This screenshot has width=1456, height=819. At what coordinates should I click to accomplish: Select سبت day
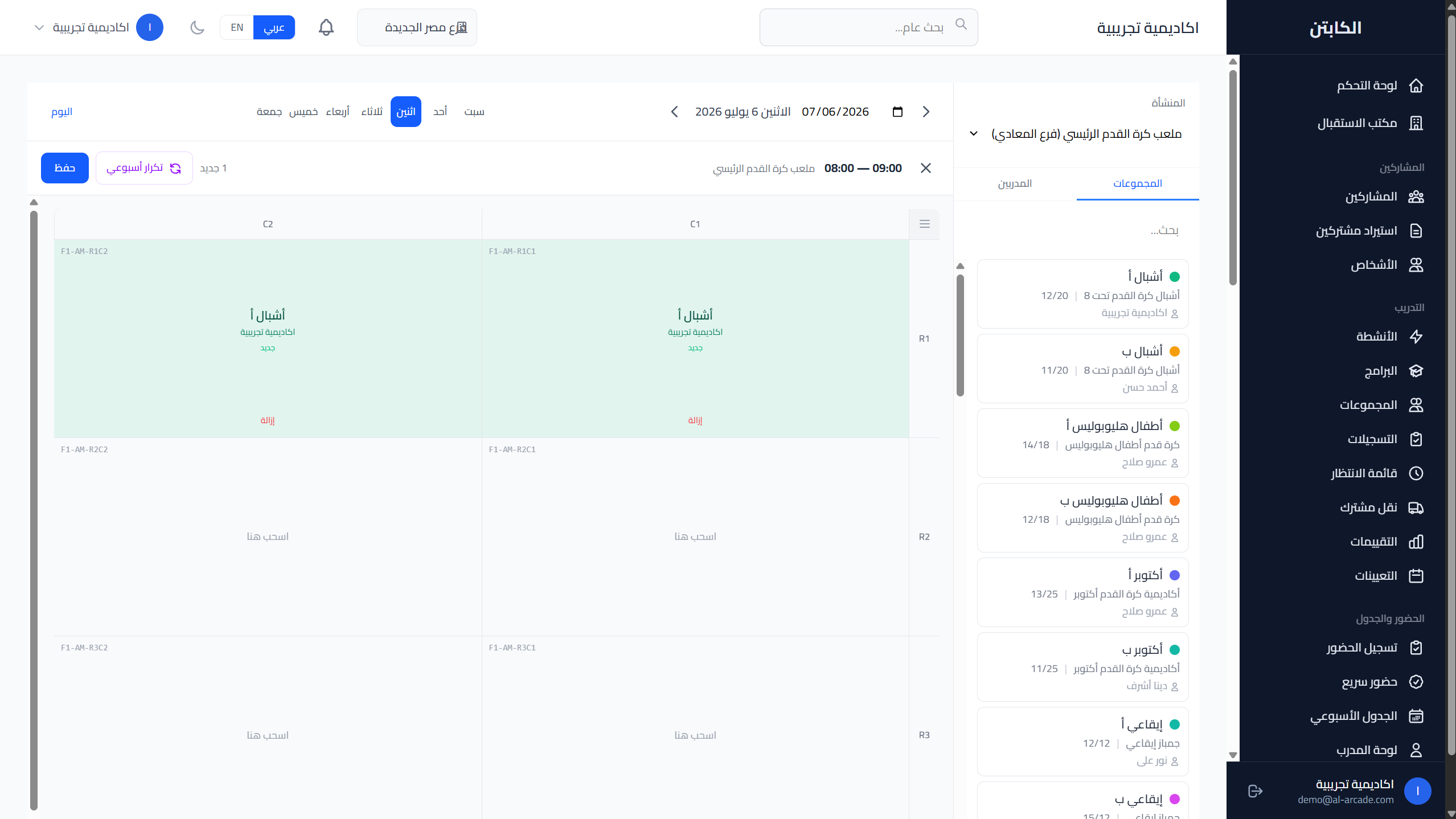click(474, 112)
